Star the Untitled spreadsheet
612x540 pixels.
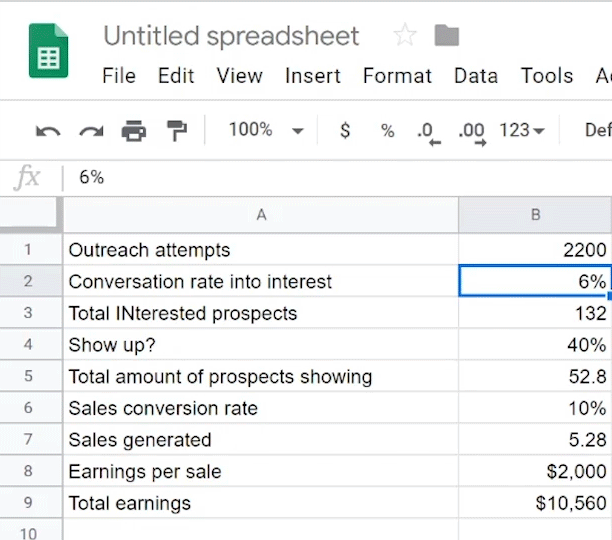click(x=405, y=36)
